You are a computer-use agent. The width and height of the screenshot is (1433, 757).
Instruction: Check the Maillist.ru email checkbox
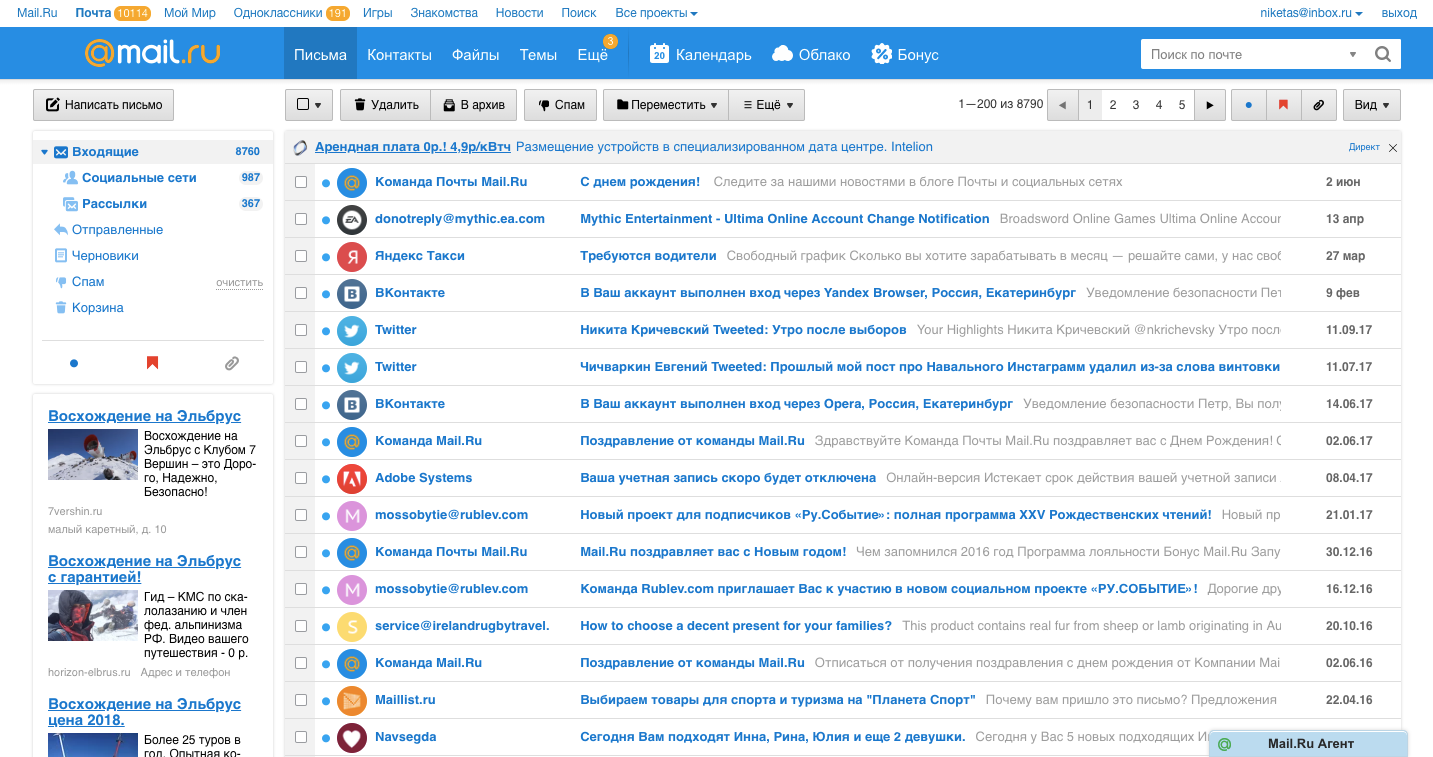click(301, 700)
